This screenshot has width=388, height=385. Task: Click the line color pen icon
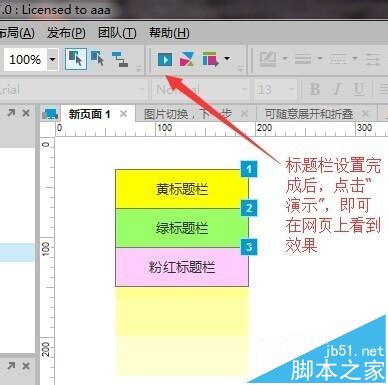coord(268,59)
